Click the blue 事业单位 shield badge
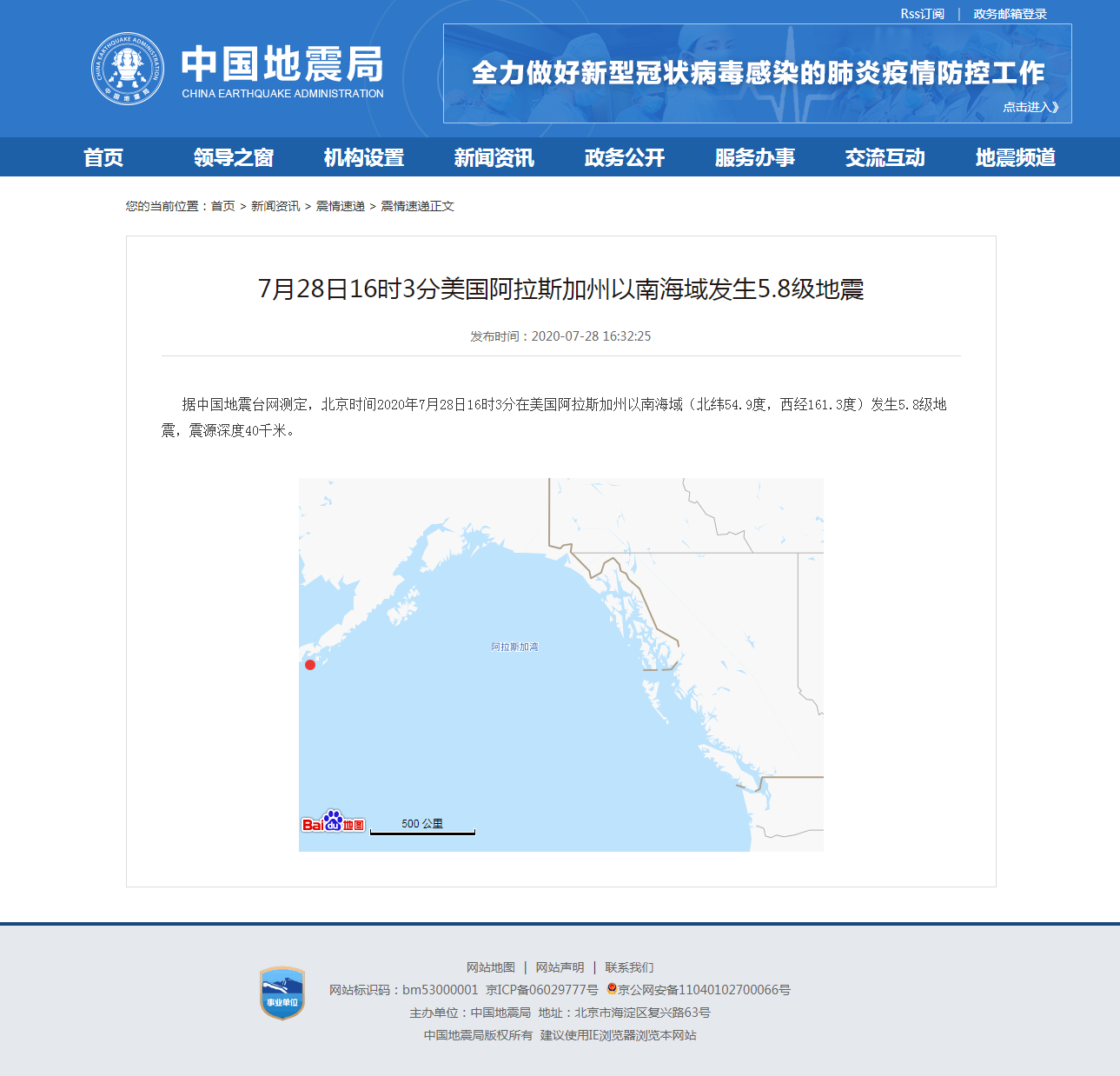 [282, 993]
